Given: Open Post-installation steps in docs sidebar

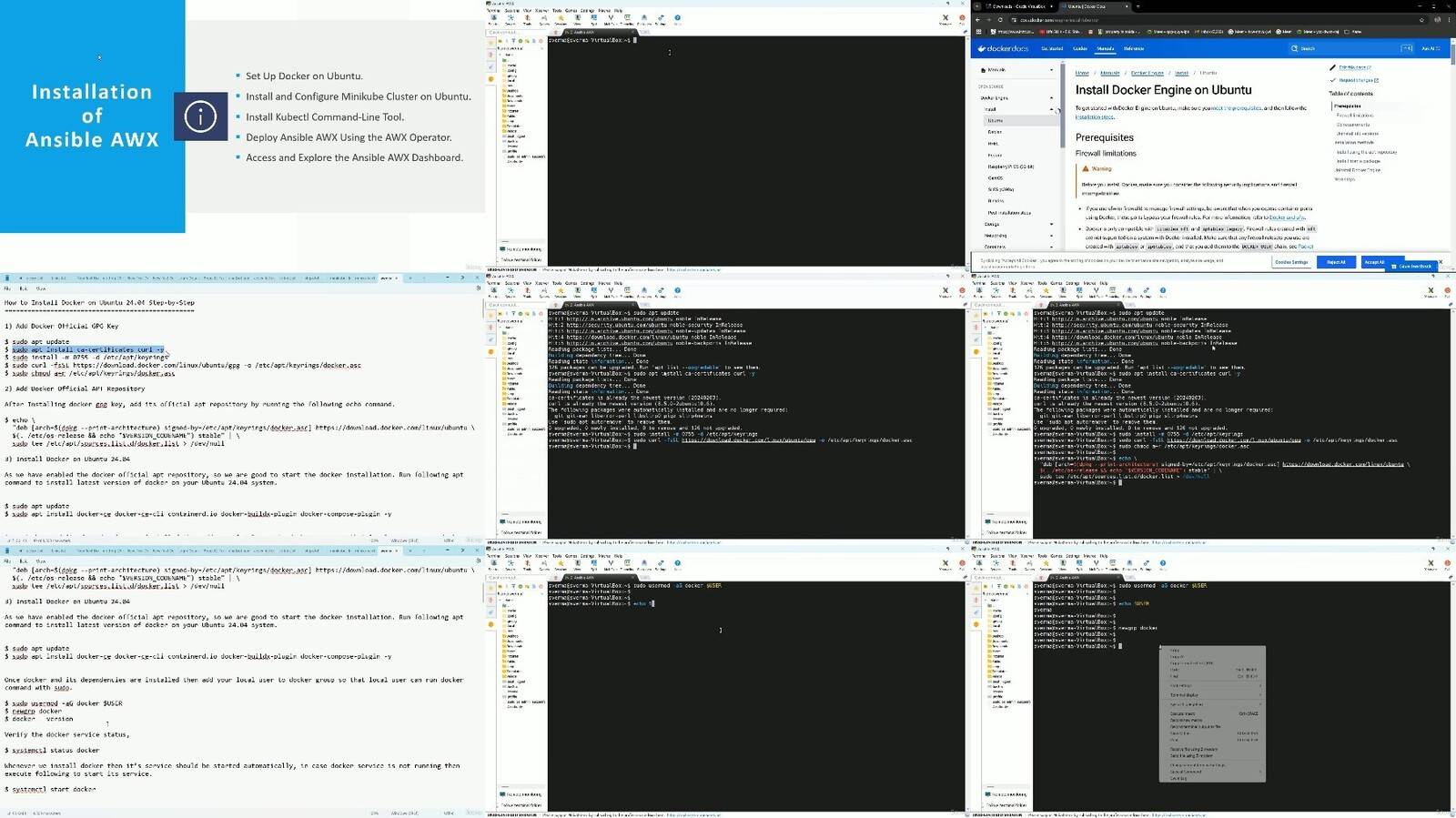Looking at the screenshot, I should click(1009, 213).
